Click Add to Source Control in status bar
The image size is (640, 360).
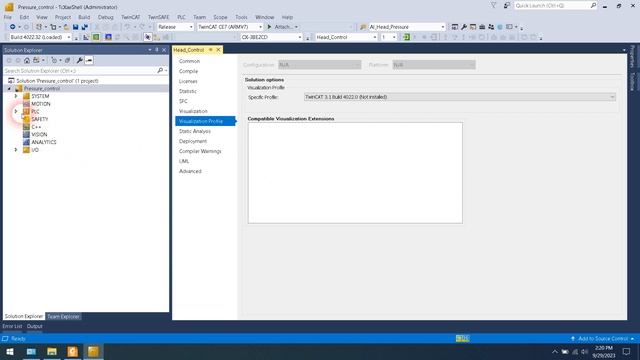[x=602, y=338]
